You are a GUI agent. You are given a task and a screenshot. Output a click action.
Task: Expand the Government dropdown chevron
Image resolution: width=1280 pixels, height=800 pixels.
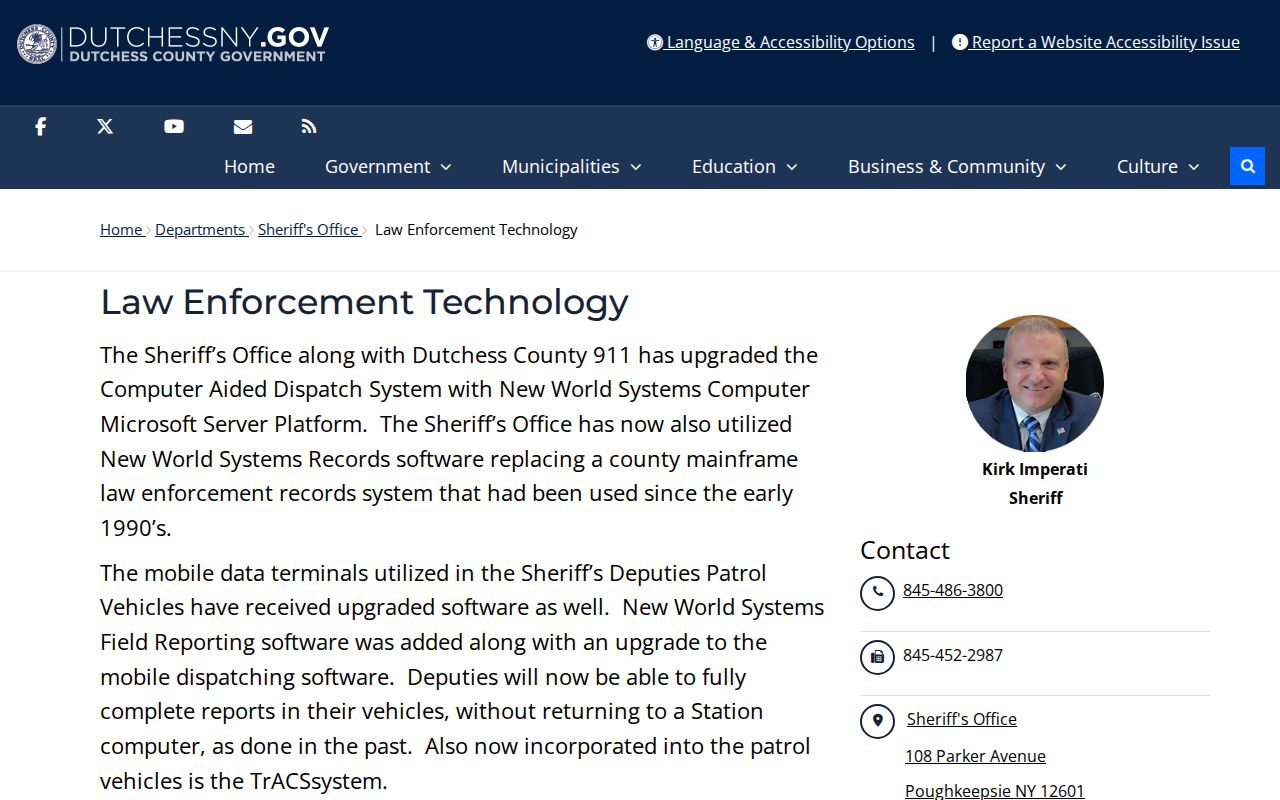pyautogui.click(x=446, y=167)
